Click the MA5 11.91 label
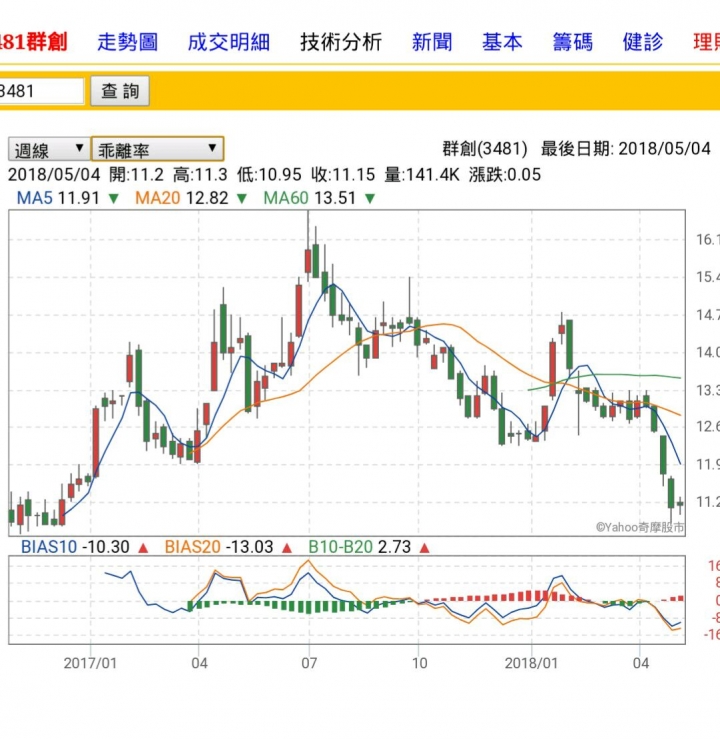 point(58,198)
